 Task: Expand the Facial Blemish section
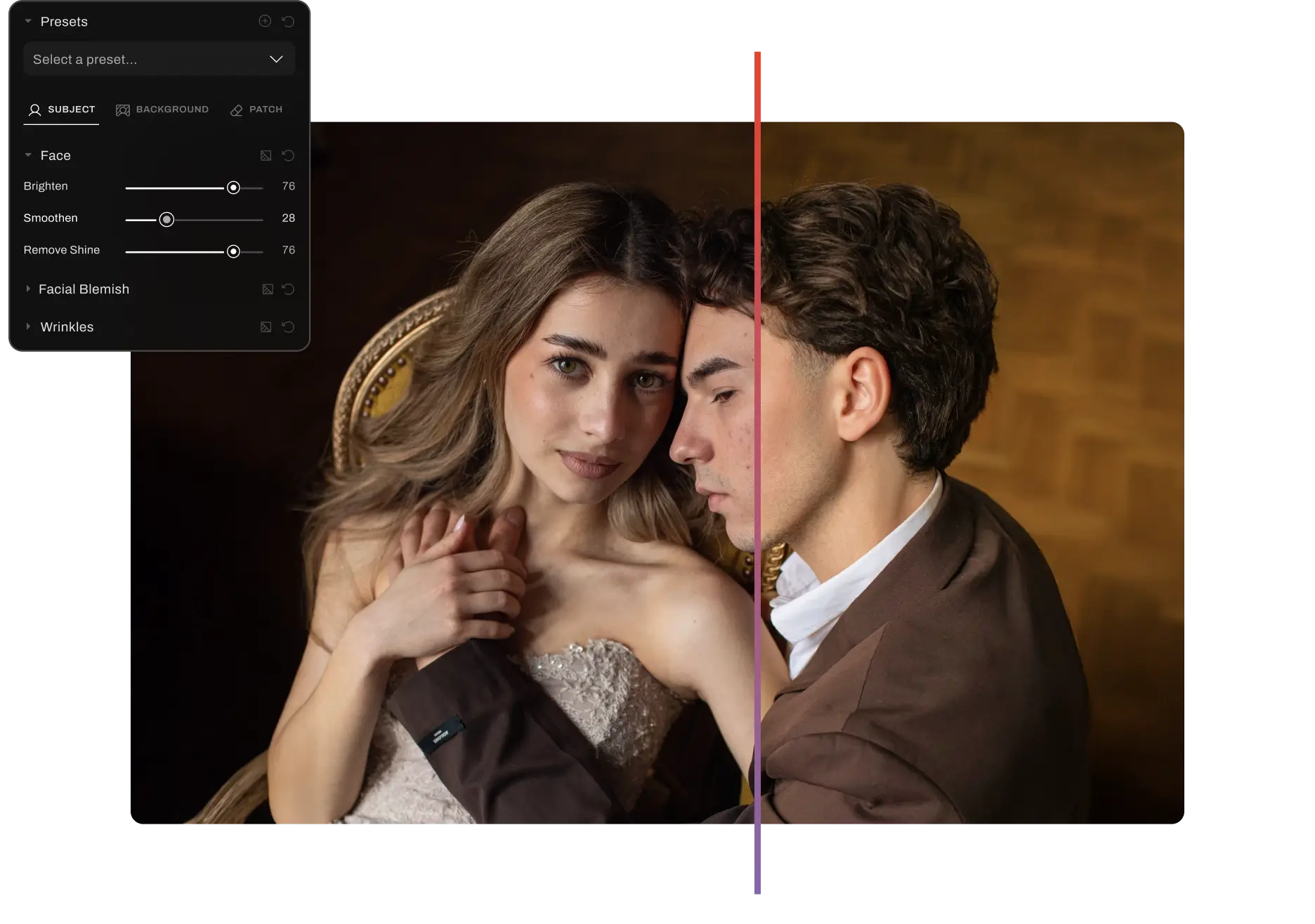(x=28, y=289)
